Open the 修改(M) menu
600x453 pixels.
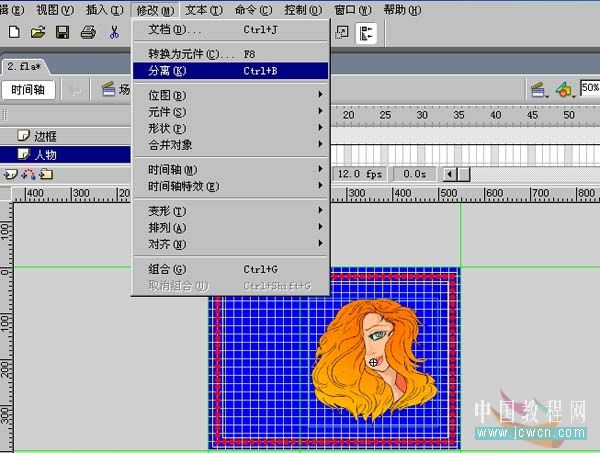pyautogui.click(x=155, y=10)
